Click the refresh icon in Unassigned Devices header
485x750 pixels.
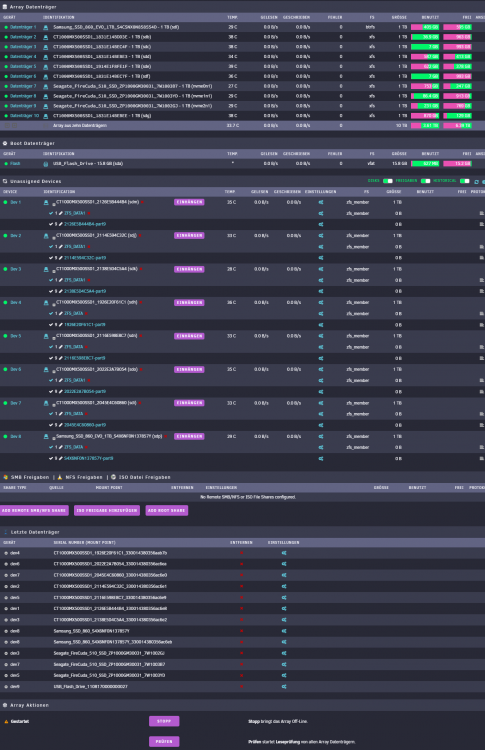click(476, 182)
